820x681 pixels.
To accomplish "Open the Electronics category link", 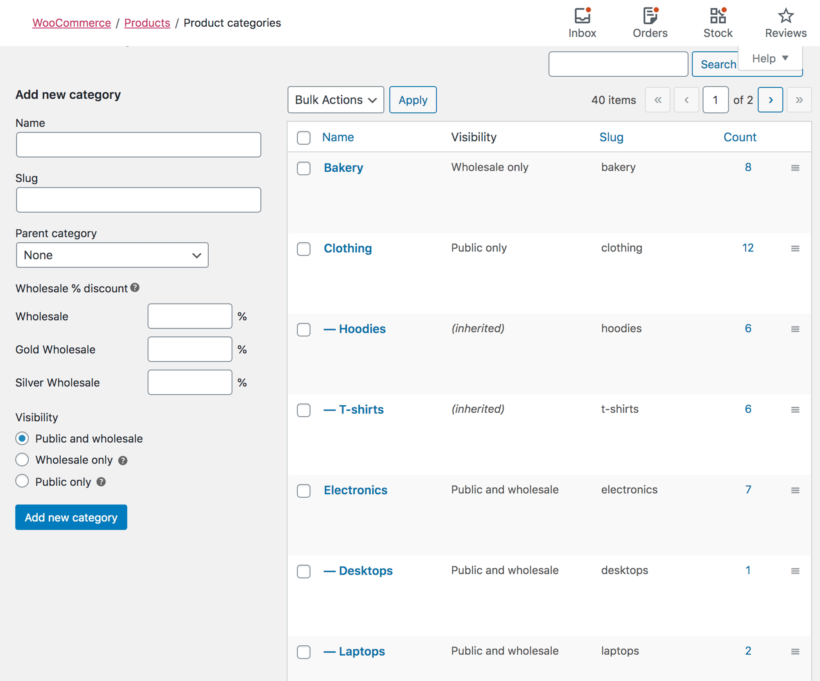I will 355,490.
